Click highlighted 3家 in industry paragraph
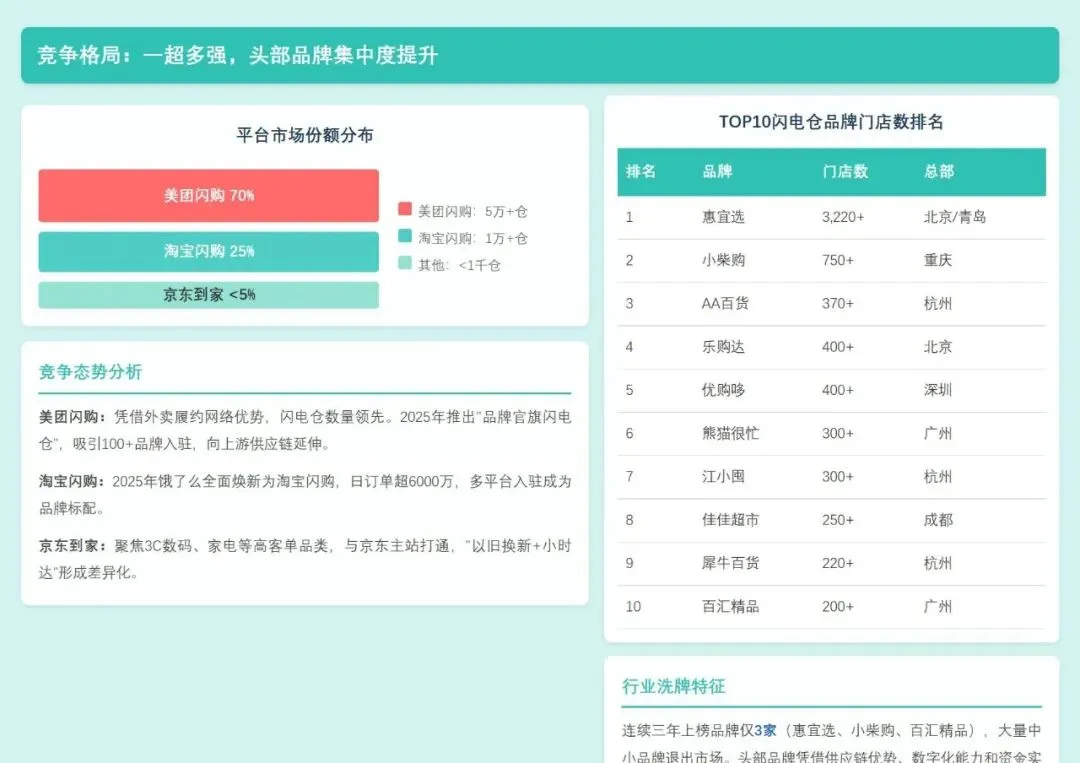The image size is (1080, 763). point(765,731)
